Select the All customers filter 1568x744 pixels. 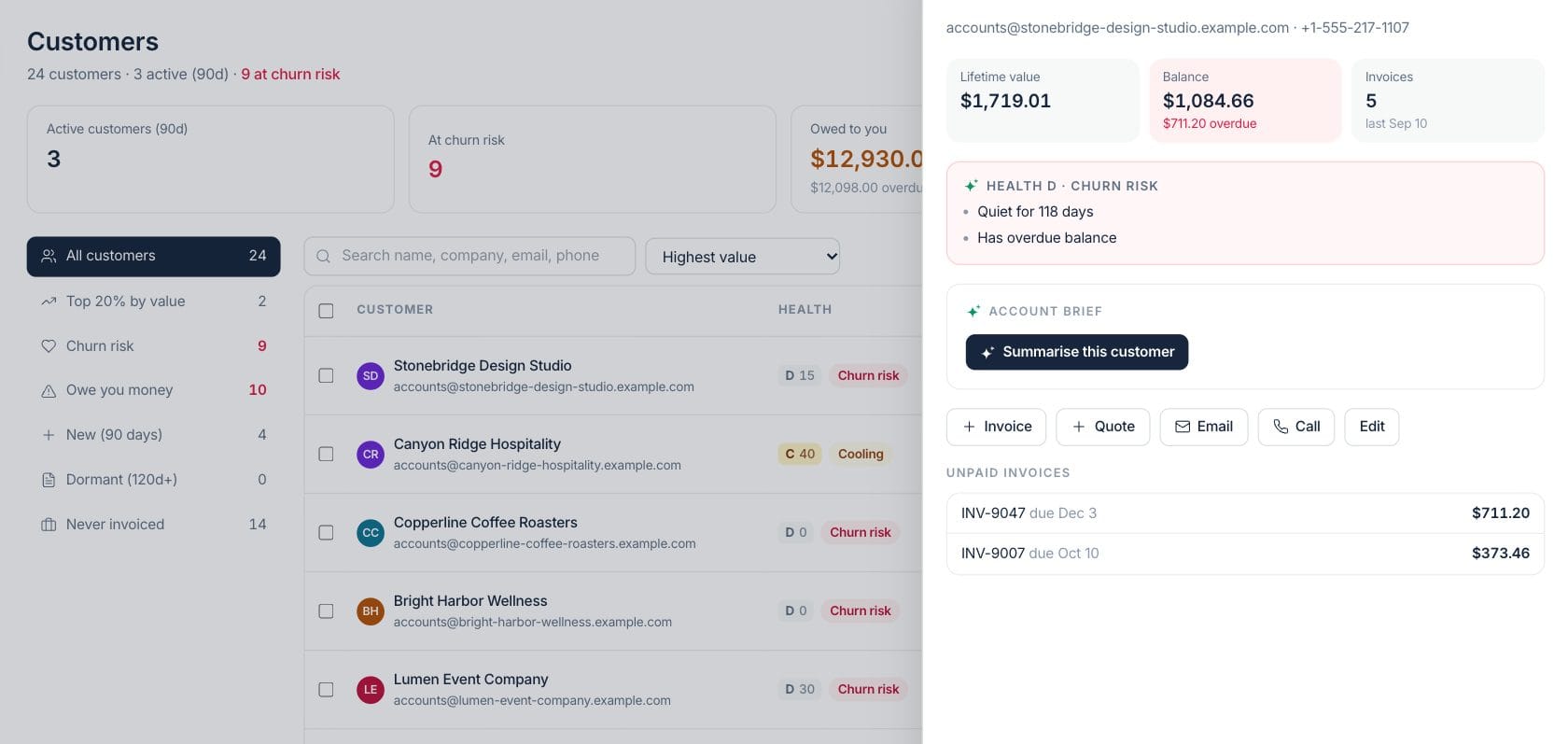click(153, 256)
